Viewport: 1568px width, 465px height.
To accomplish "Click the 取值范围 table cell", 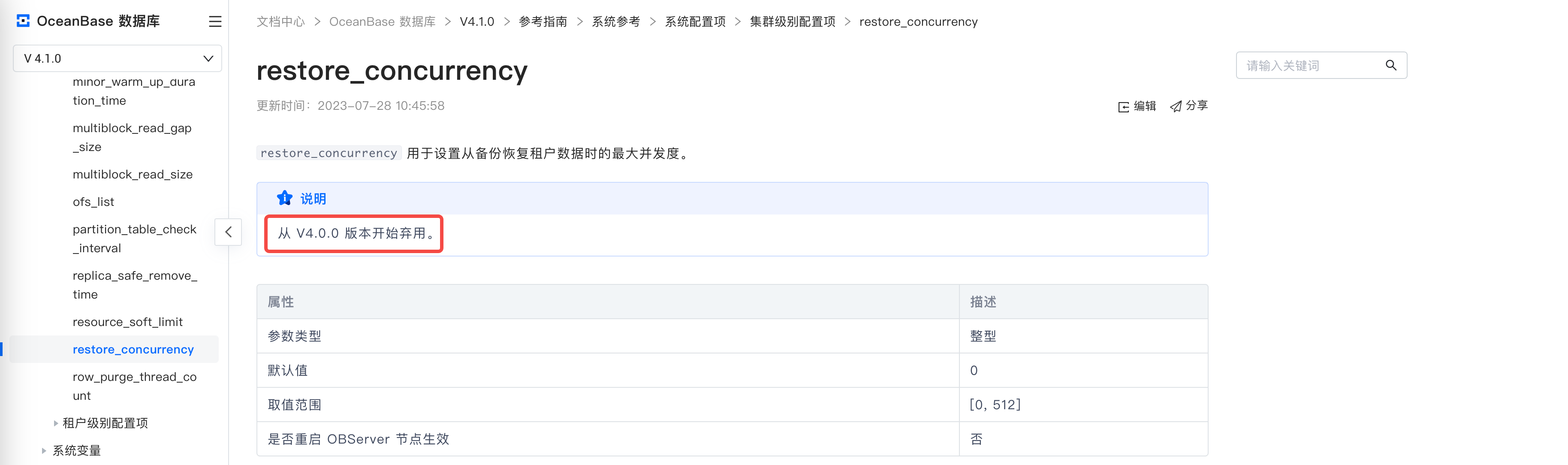I will pos(608,405).
